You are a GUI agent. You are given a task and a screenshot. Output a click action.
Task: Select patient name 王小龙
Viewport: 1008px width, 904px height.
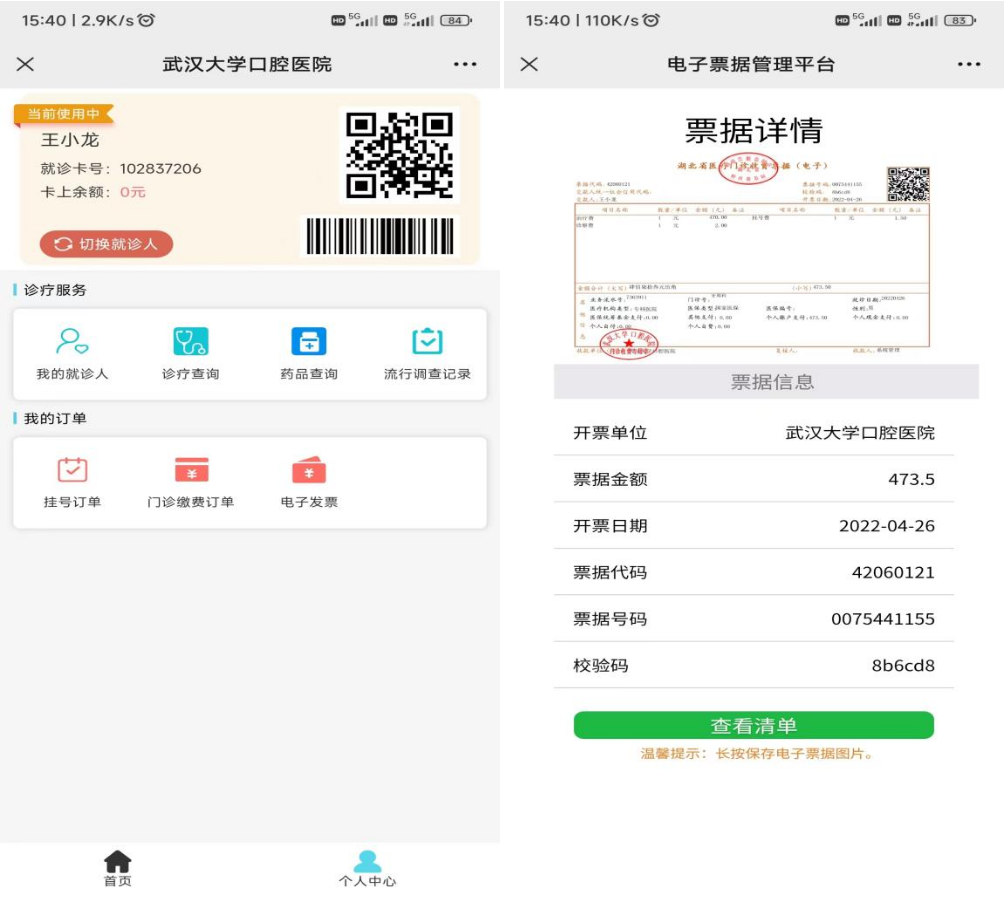pyautogui.click(x=70, y=140)
